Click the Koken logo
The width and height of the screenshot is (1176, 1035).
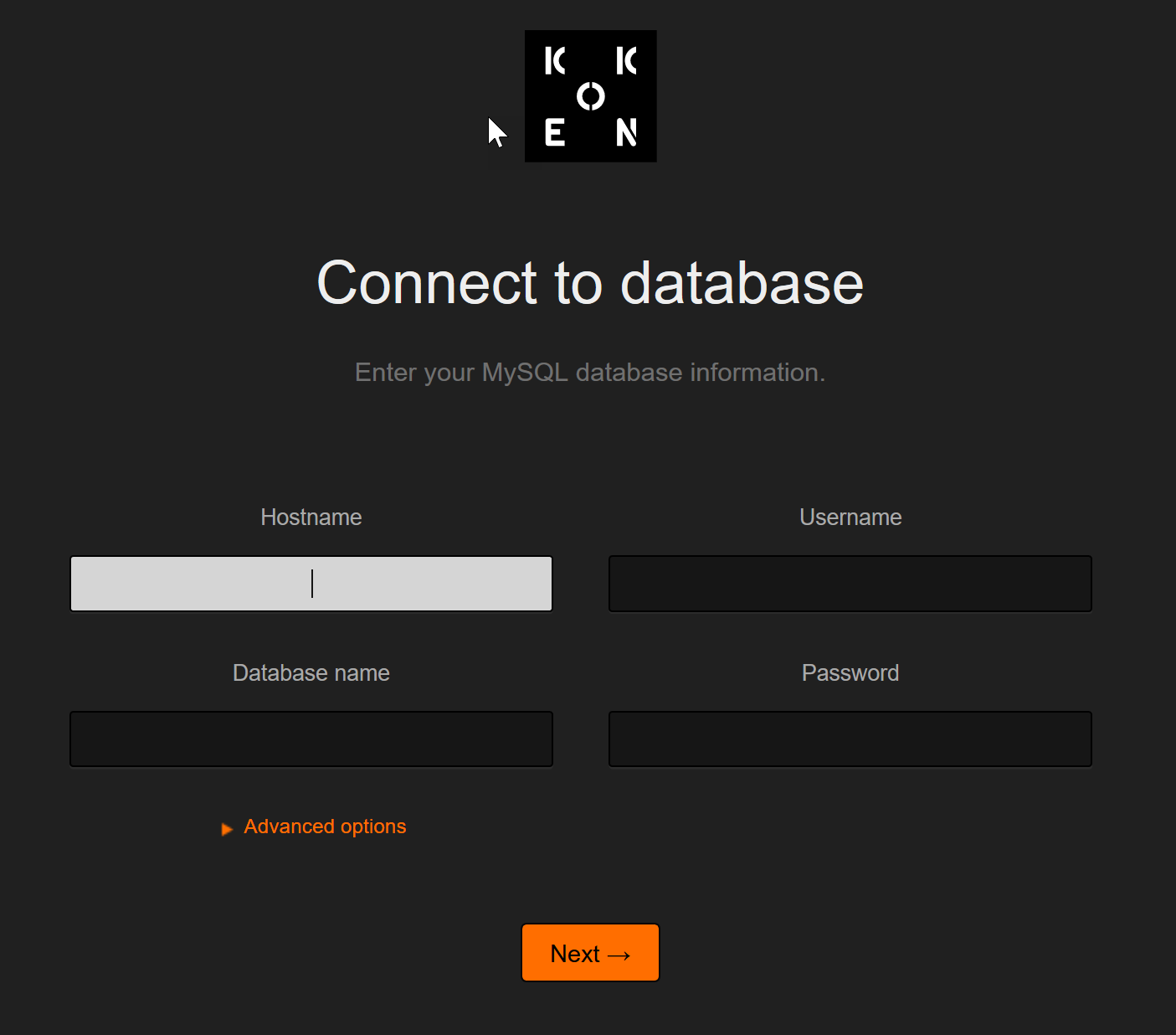[x=590, y=96]
